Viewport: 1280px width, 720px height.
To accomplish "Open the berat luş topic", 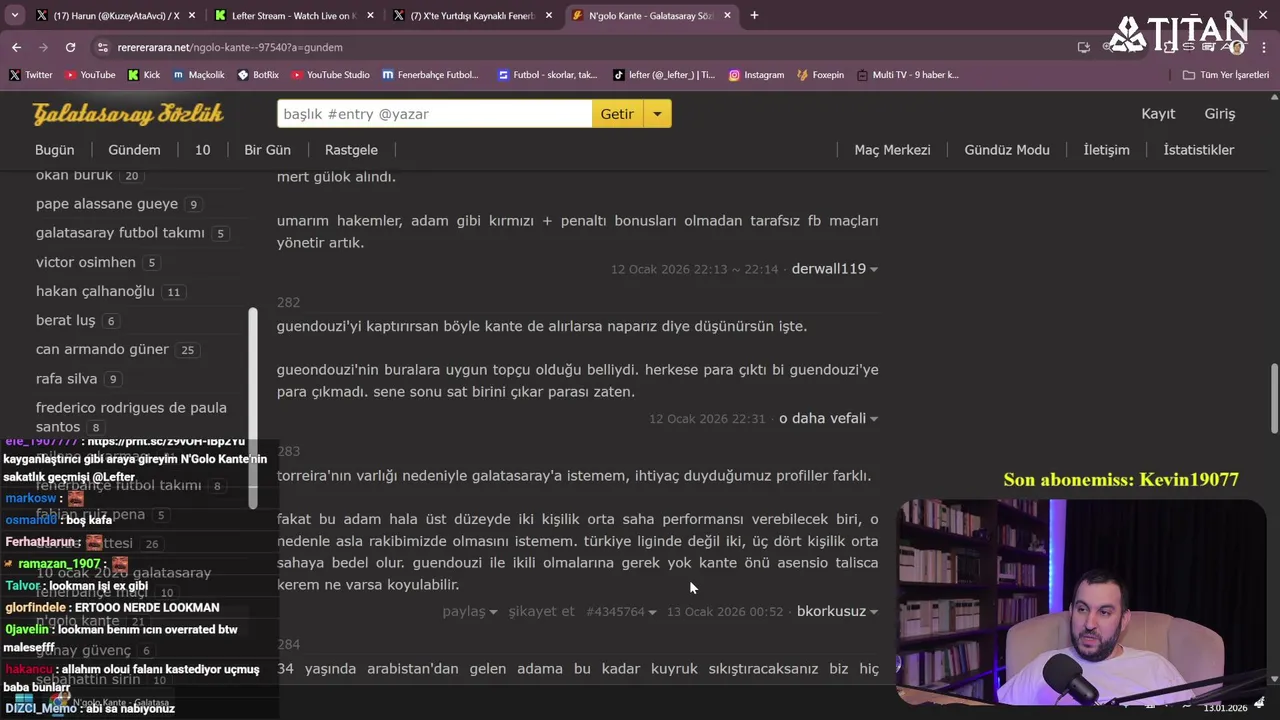I will pos(66,320).
